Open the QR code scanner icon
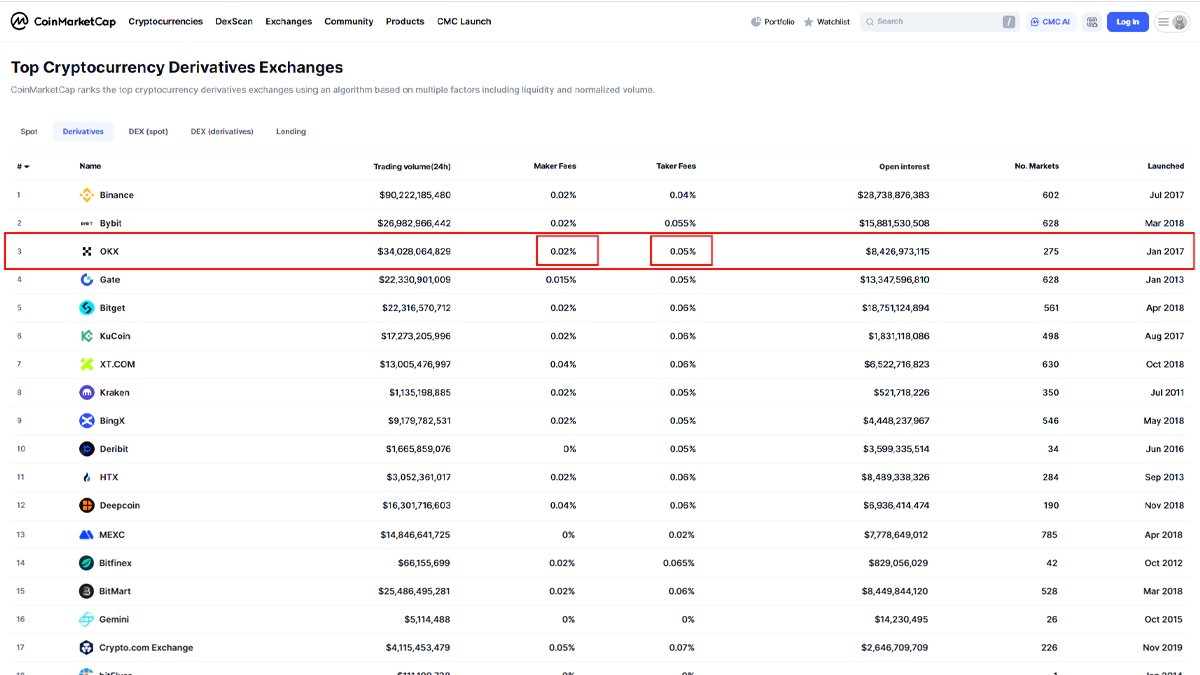 coord(1091,22)
